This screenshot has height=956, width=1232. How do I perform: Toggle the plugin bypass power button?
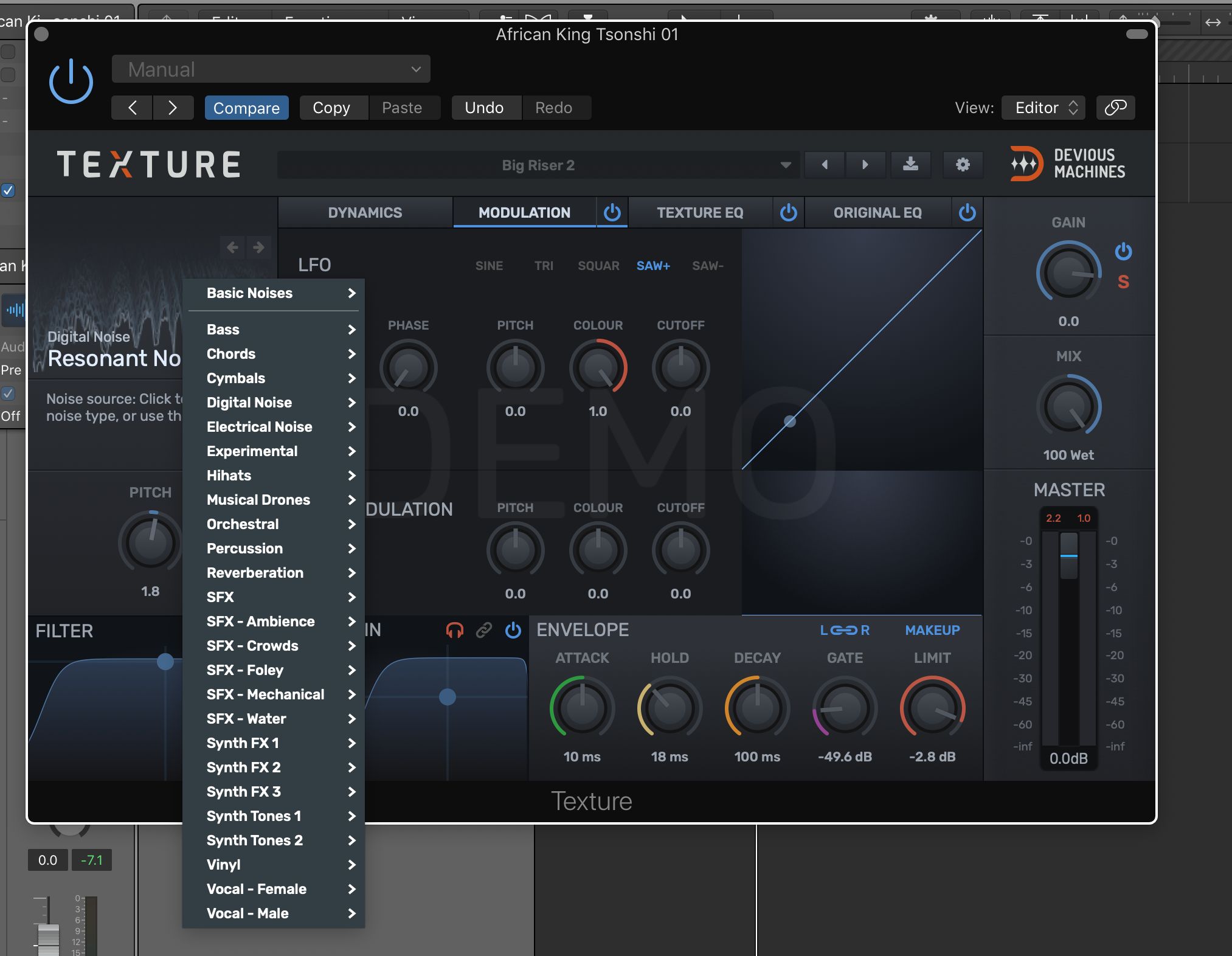tap(71, 81)
